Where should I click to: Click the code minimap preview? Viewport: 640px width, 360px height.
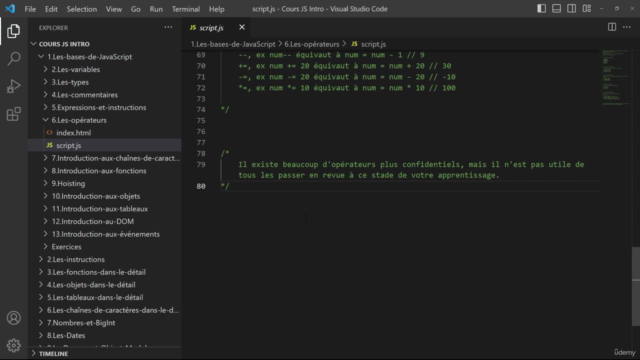click(x=616, y=78)
